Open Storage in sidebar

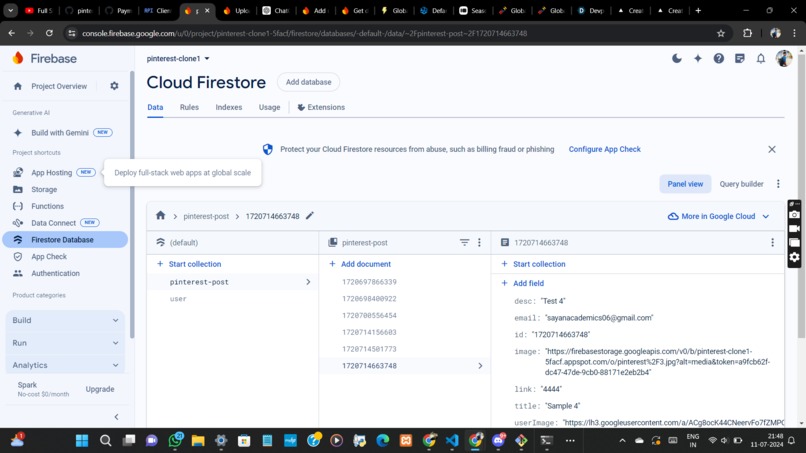44,189
